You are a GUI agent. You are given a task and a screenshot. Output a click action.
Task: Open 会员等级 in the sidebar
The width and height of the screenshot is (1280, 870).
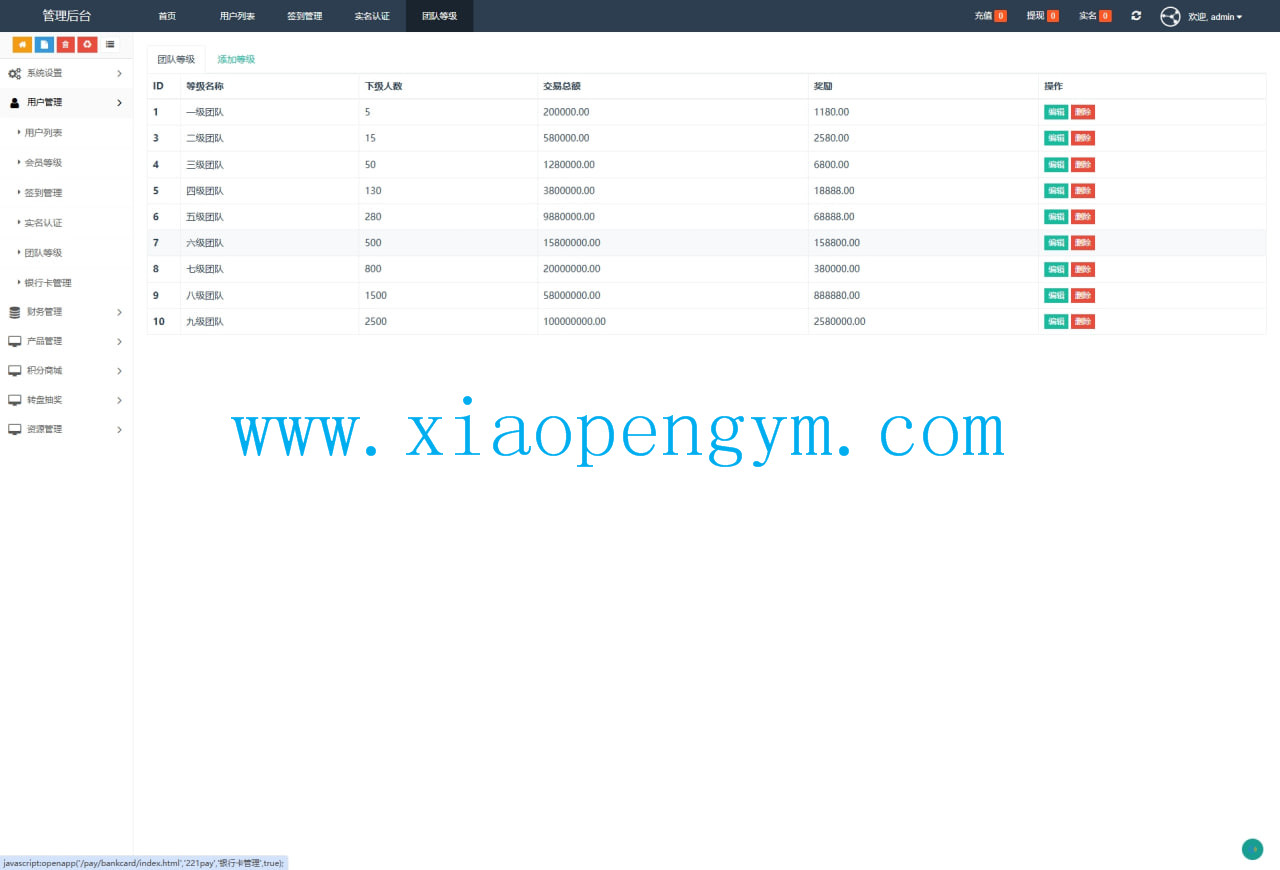coord(43,163)
